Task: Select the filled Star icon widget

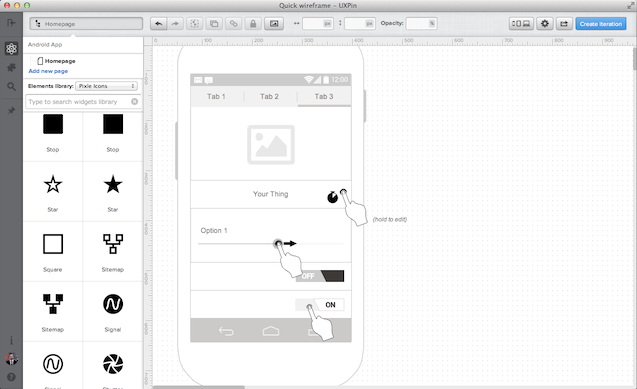Action: [113, 192]
